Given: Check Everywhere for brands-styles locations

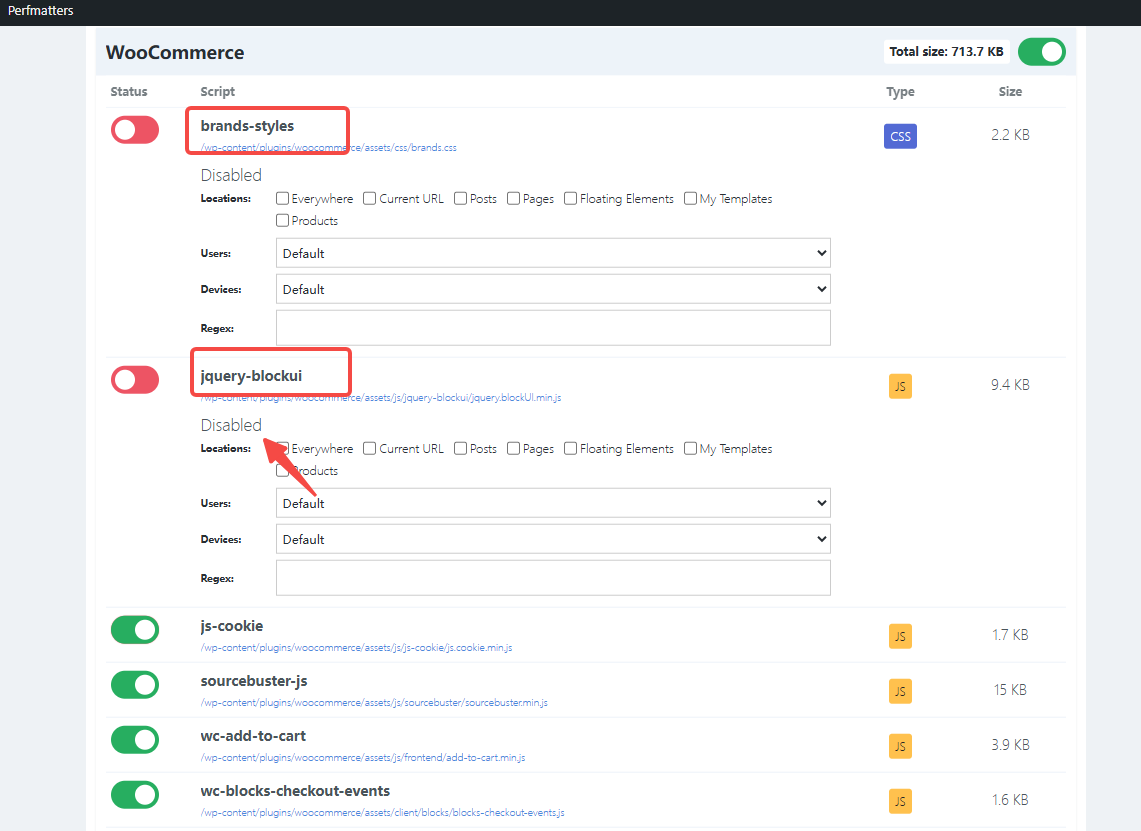Looking at the screenshot, I should pos(281,198).
